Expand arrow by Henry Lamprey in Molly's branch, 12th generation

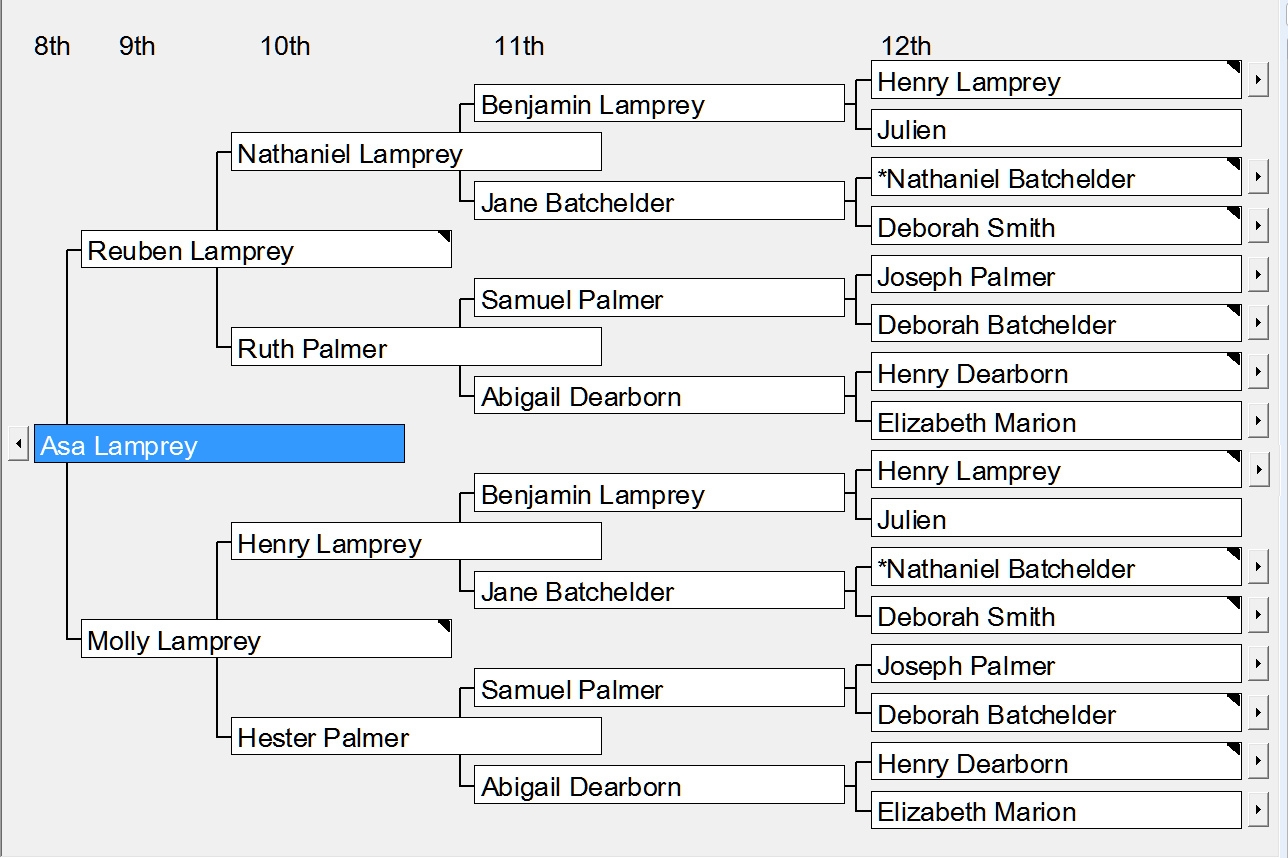pos(1257,469)
